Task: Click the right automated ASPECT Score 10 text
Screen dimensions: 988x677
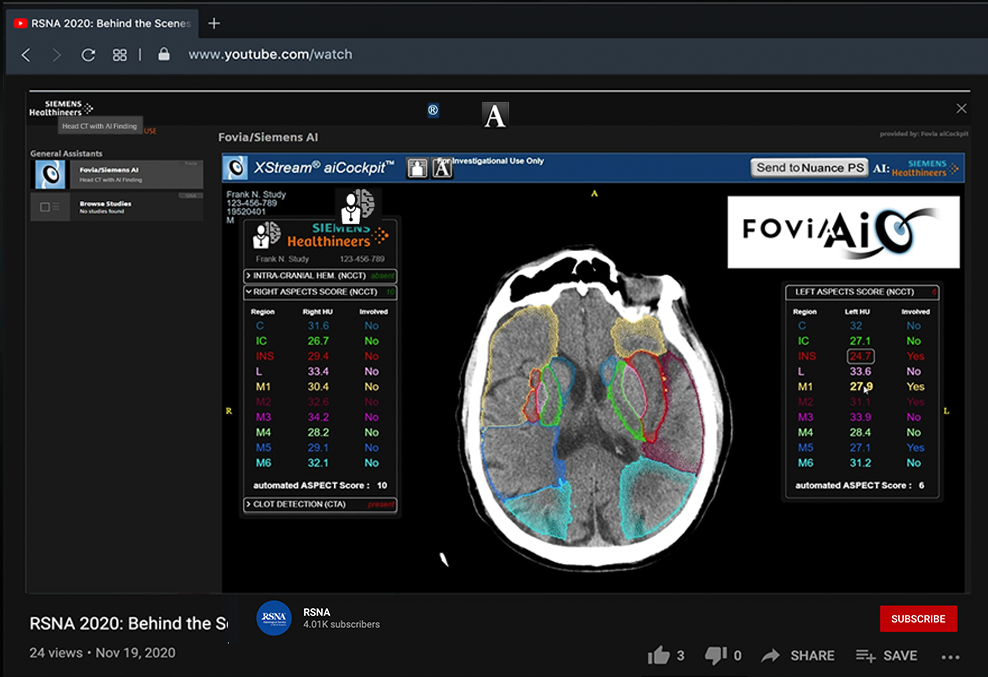Action: coord(320,485)
